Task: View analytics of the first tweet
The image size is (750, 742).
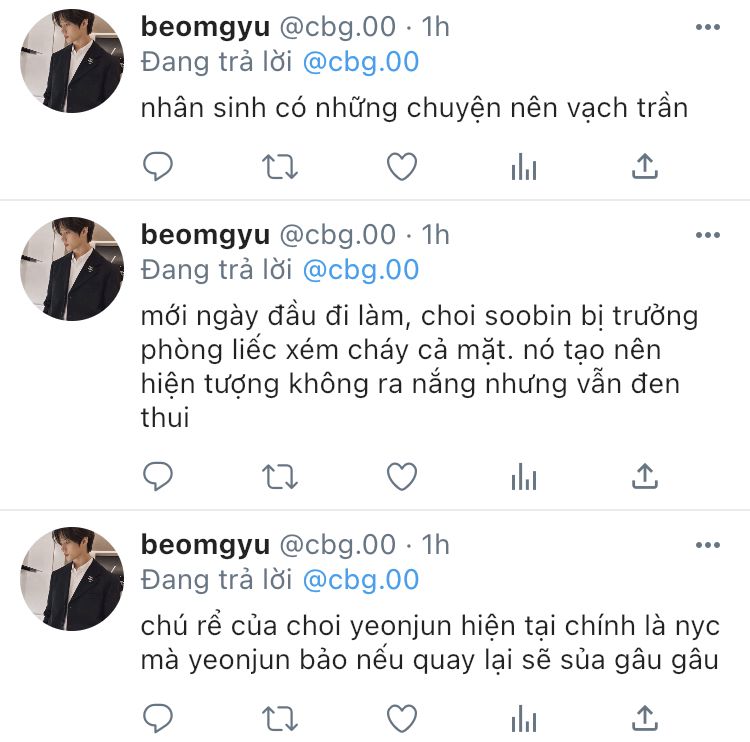Action: click(x=524, y=166)
